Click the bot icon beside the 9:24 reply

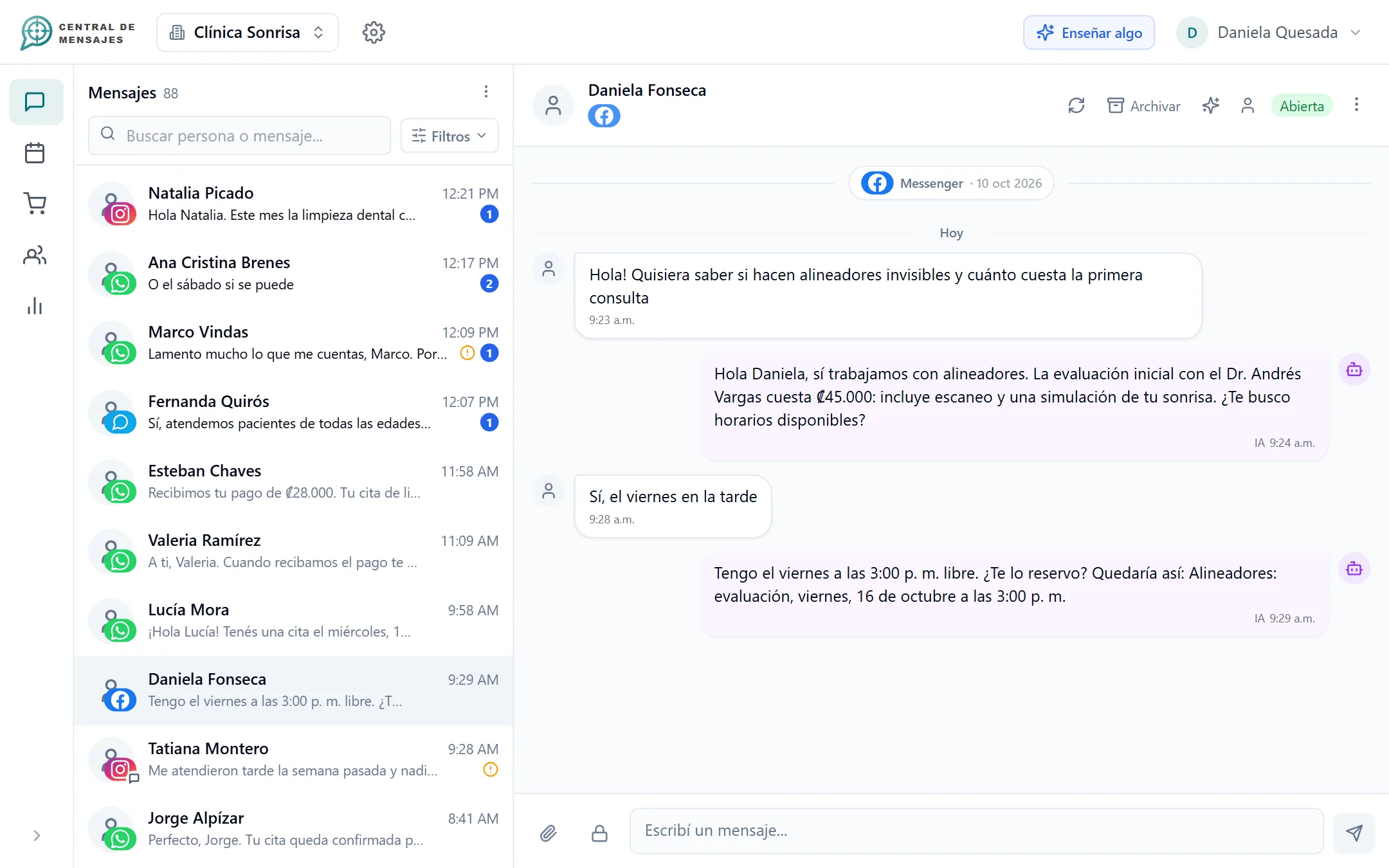1354,370
